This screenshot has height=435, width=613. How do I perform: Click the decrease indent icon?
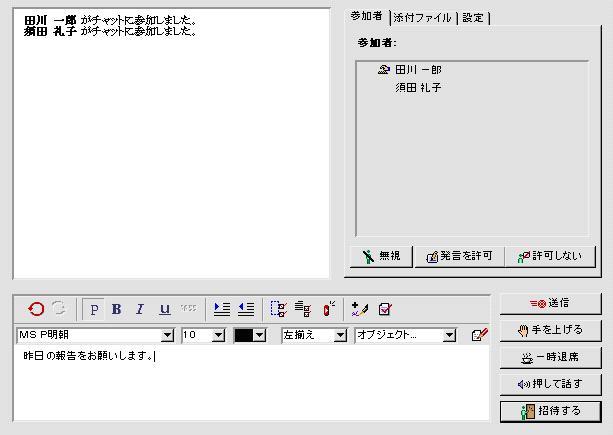click(245, 309)
